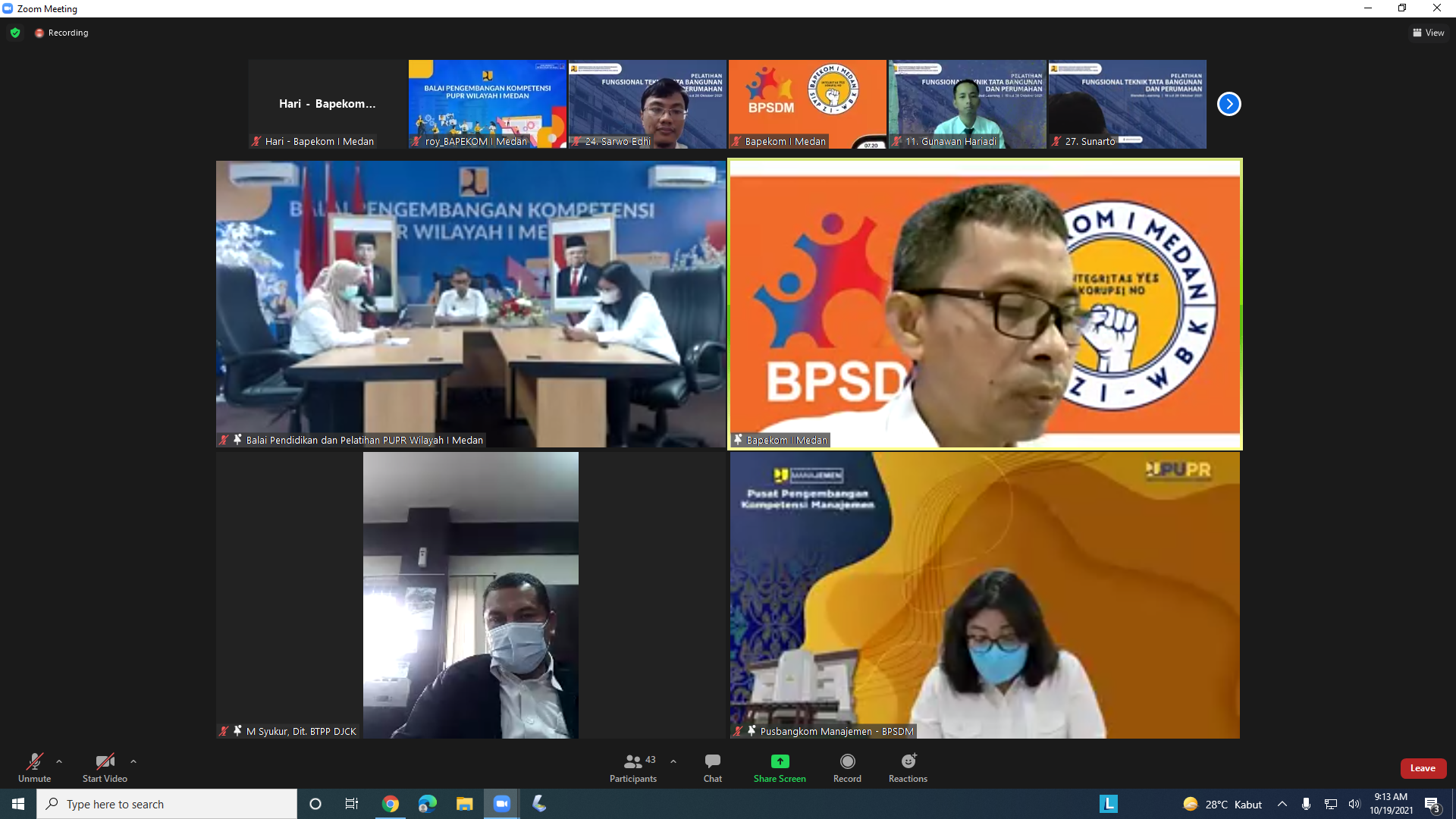The width and height of the screenshot is (1456, 819).
Task: Open volume speaker icon in tray
Action: [1354, 804]
